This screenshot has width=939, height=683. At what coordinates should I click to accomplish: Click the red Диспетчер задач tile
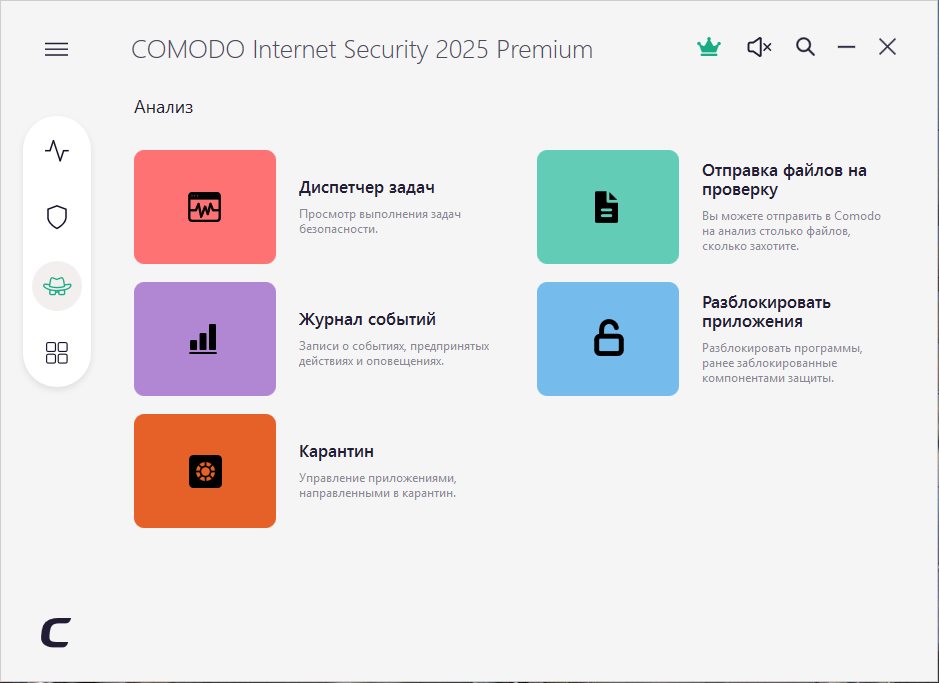pos(205,207)
